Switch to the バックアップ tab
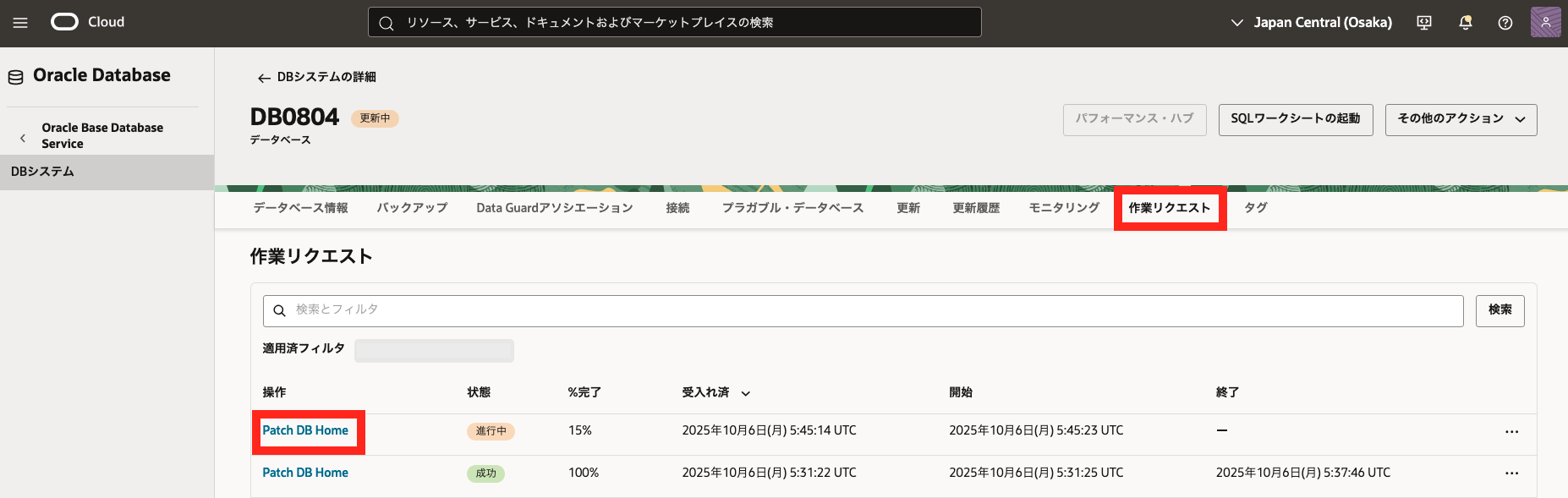This screenshot has width=1568, height=498. [x=412, y=208]
